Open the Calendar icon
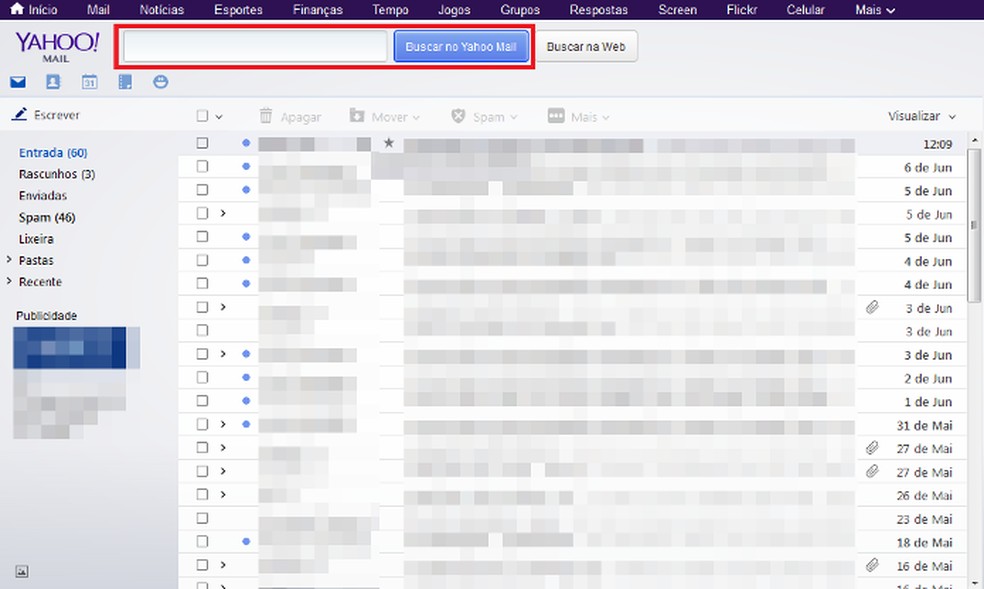 pos(90,82)
